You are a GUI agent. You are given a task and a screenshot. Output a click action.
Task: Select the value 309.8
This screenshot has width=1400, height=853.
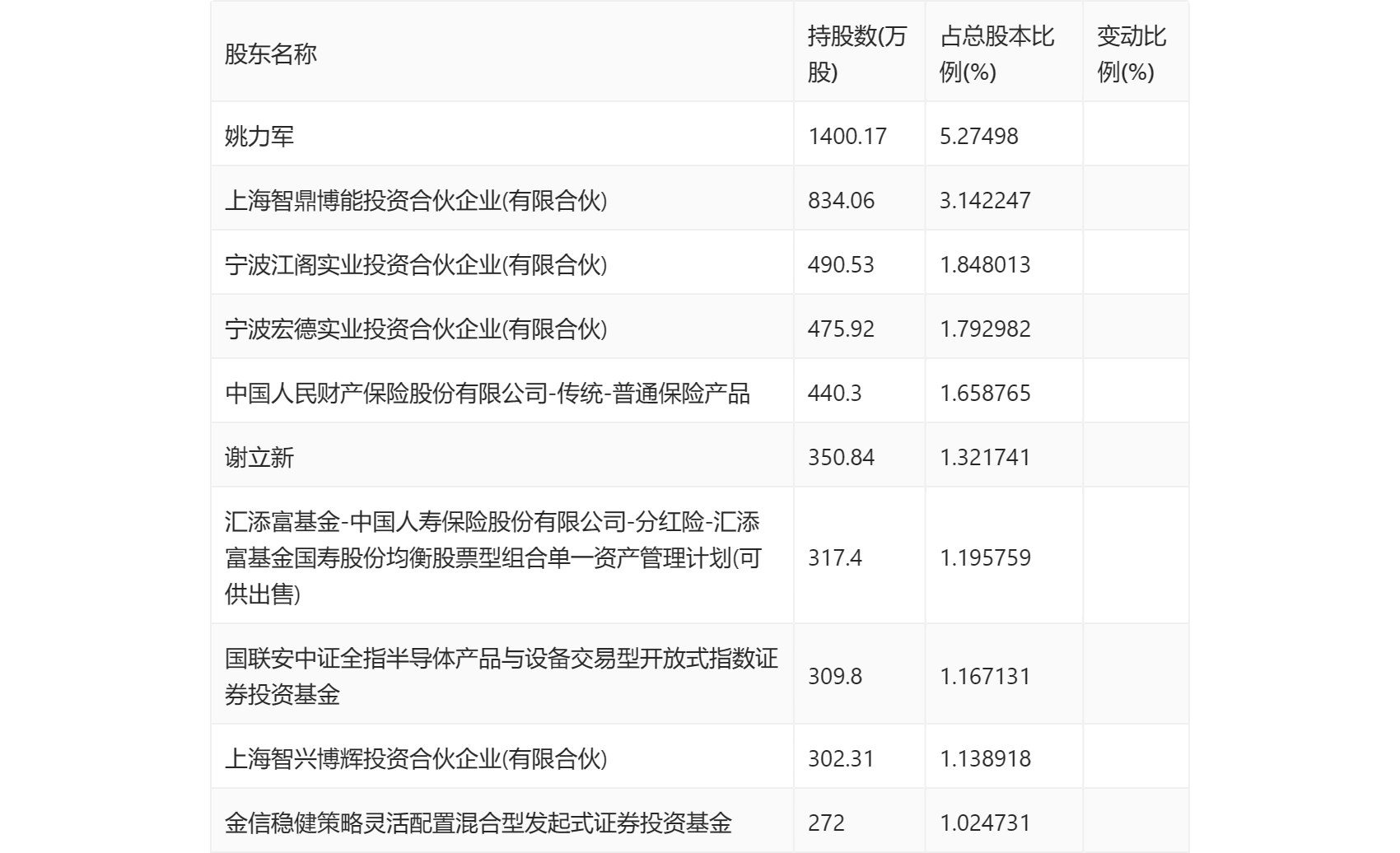835,676
